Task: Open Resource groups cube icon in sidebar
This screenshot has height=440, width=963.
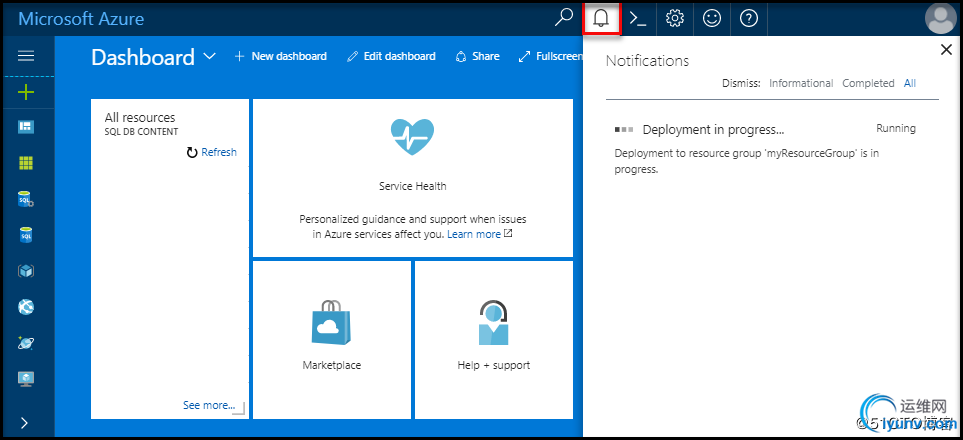Action: 26,271
